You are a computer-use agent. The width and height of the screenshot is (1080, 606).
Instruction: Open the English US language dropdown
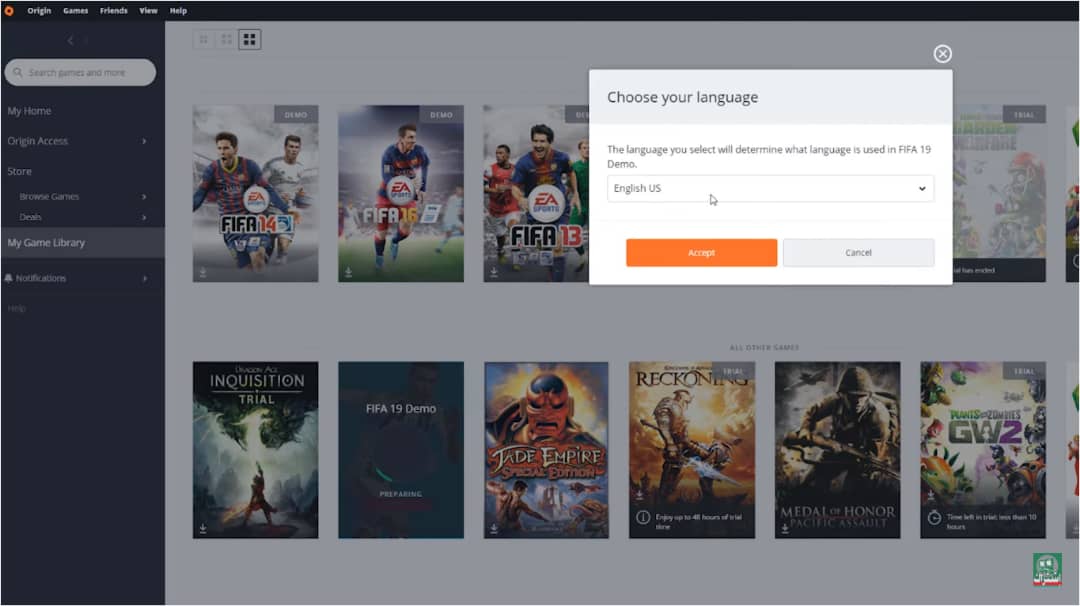[770, 188]
